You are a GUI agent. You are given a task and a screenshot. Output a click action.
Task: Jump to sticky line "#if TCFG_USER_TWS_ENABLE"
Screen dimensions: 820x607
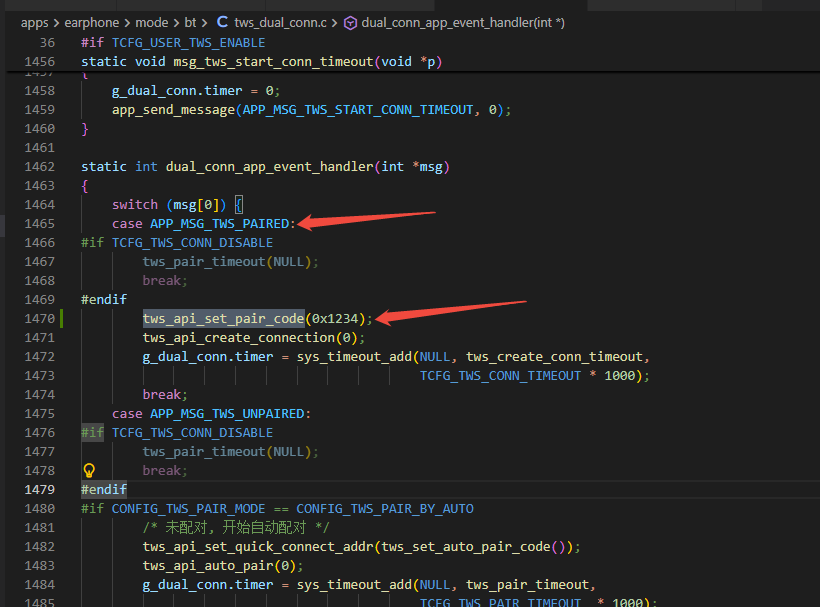coord(173,42)
